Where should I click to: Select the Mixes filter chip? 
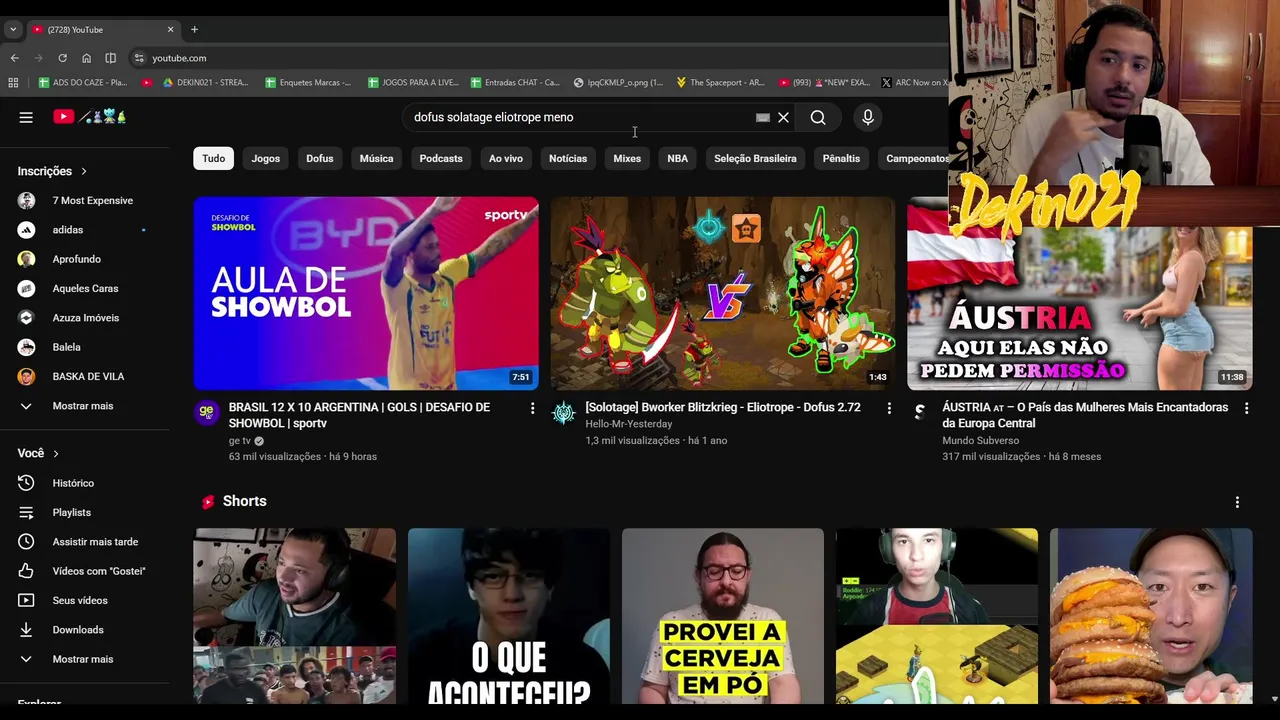[x=627, y=158]
